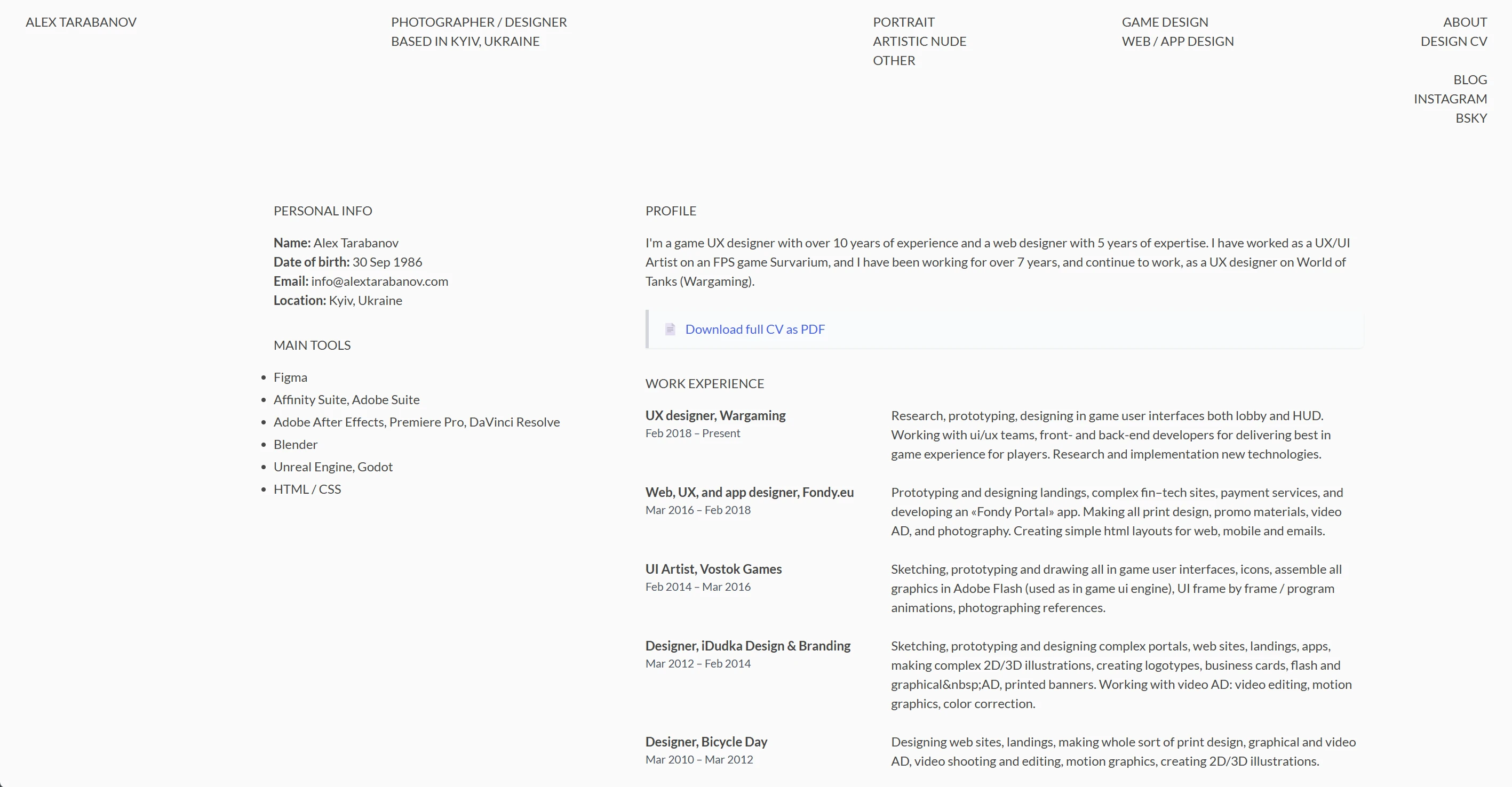This screenshot has width=1512, height=787.
Task: Click the info@alextarabanov.com email address
Action: click(x=379, y=282)
